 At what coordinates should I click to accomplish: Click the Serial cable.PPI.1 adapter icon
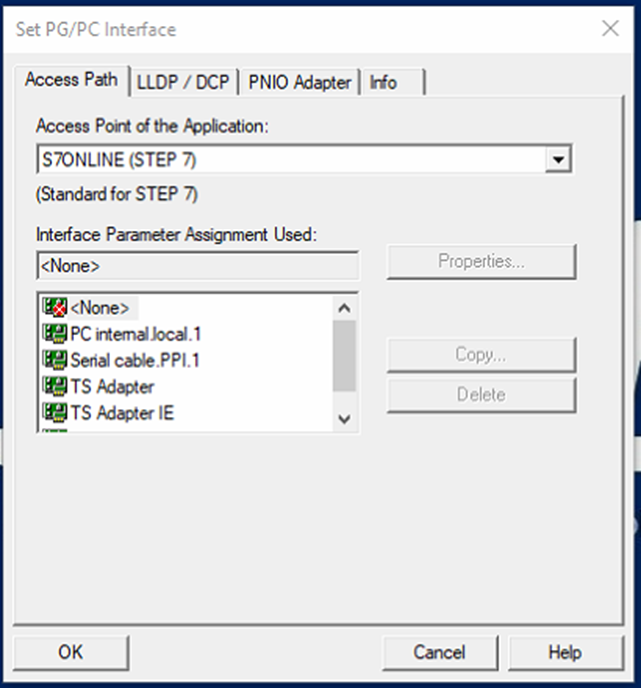[x=54, y=359]
